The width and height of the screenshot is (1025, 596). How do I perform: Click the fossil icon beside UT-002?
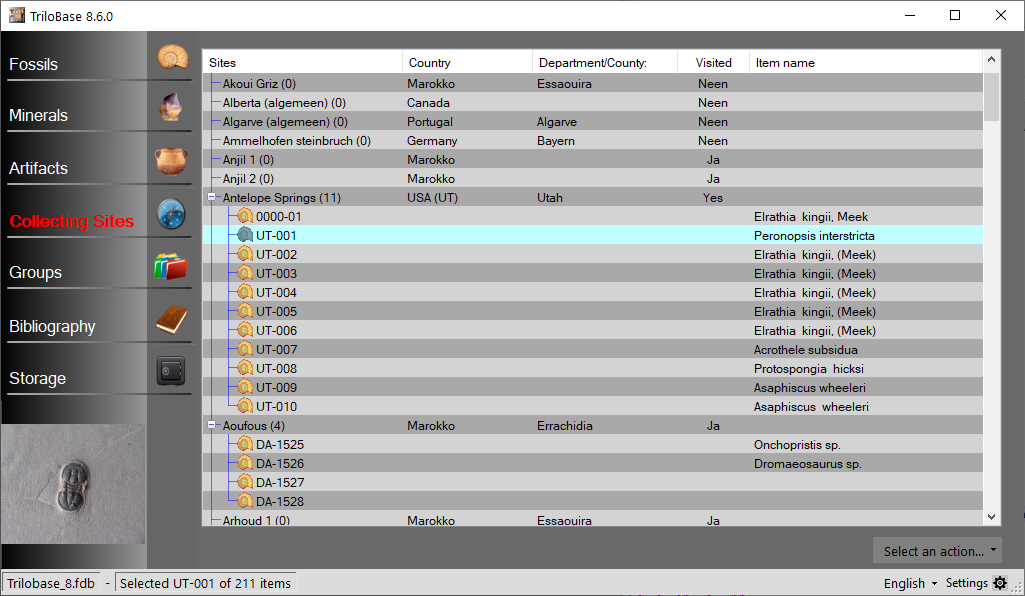point(245,254)
